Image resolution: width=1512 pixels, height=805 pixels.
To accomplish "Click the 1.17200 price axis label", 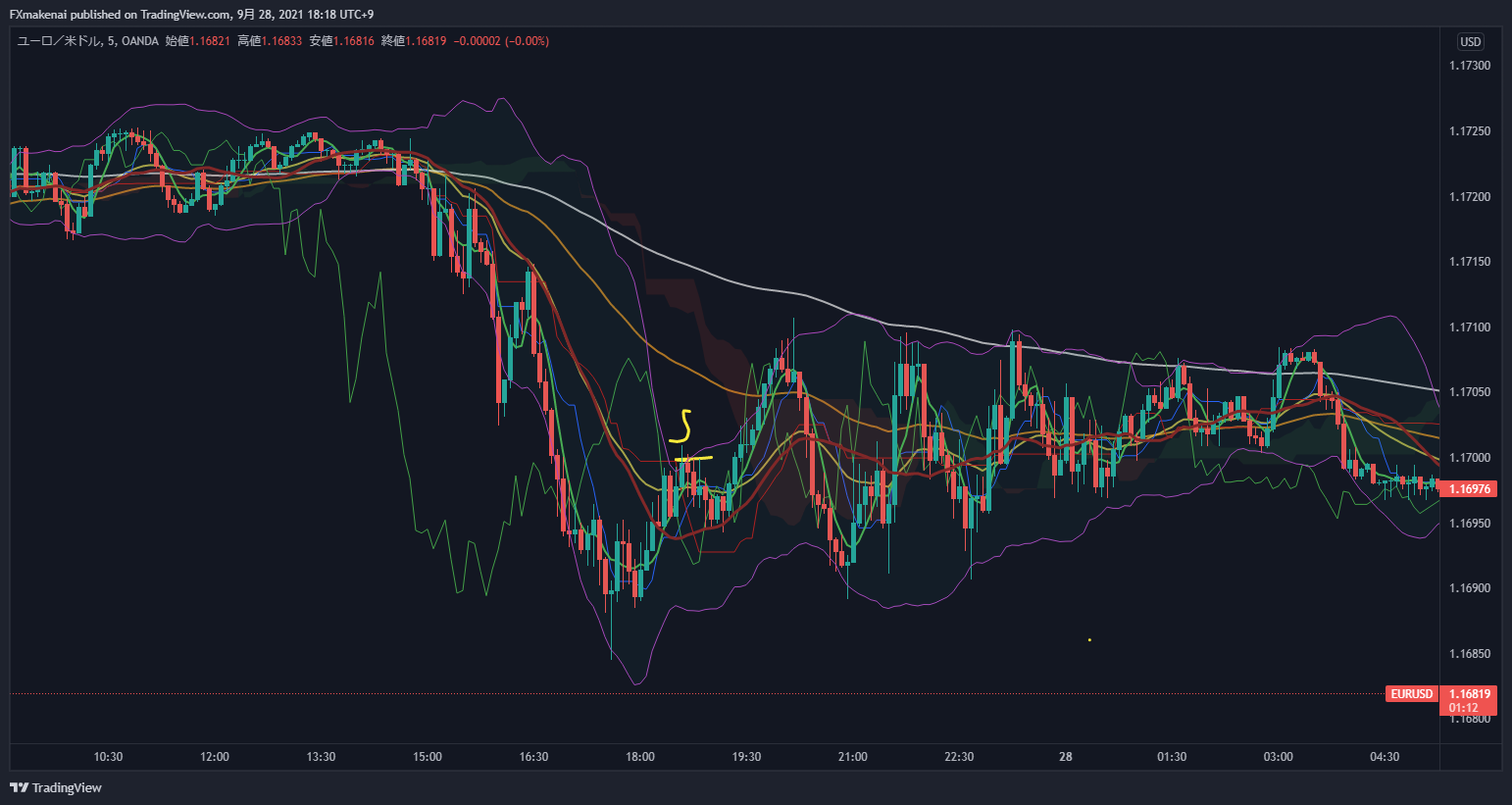I will tap(1470, 197).
